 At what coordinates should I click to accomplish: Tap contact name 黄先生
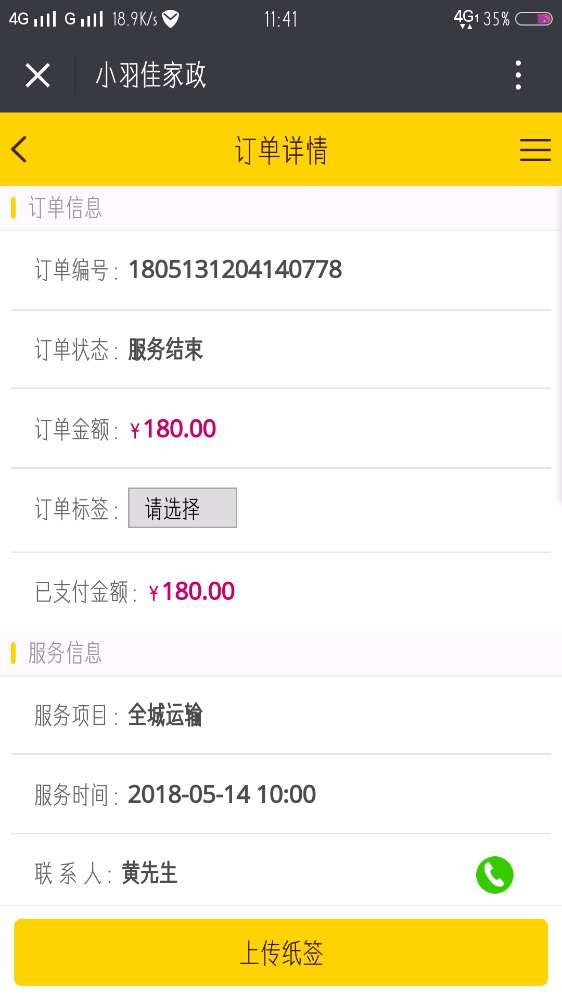click(149, 873)
